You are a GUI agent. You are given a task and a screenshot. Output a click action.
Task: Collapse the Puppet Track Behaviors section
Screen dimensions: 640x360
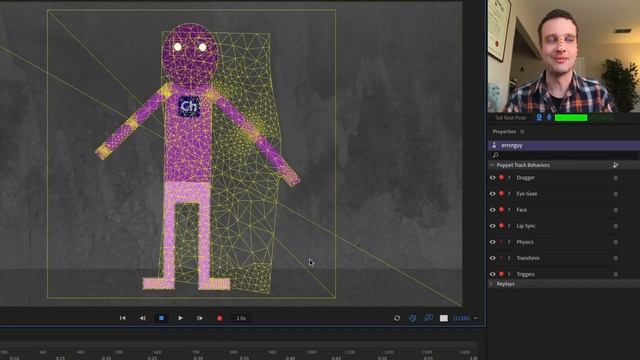(491, 165)
